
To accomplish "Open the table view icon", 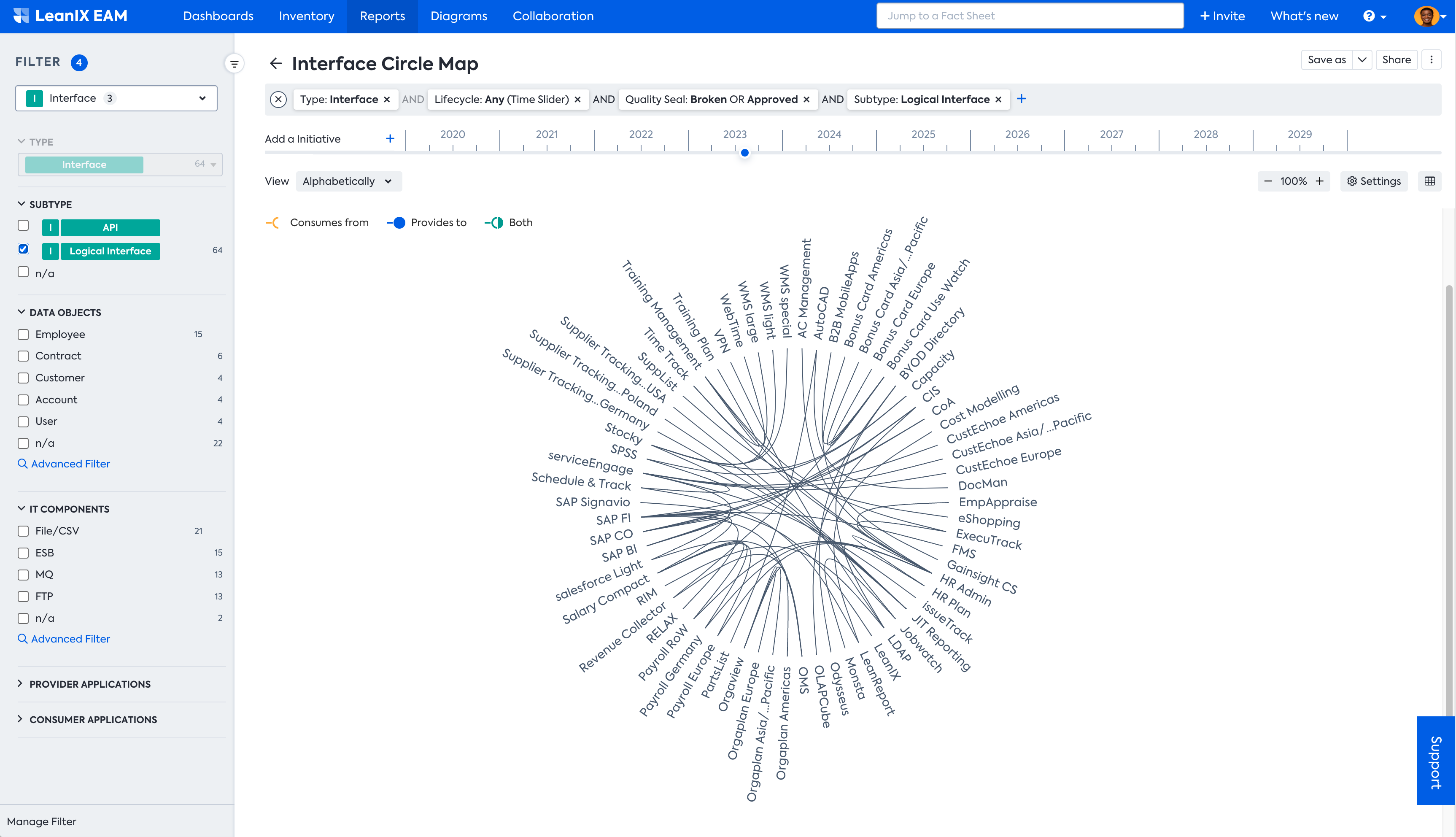I will 1429,181.
